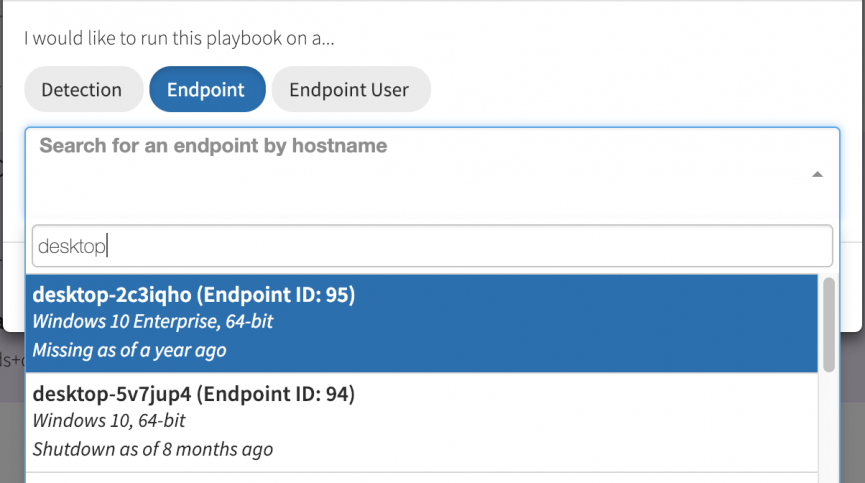Switch target to Endpoint User

click(349, 89)
